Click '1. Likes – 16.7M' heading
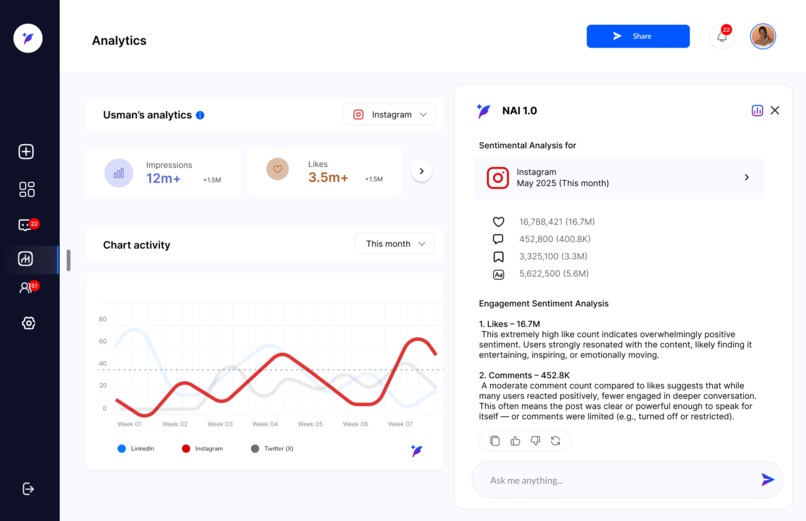The image size is (806, 521). coord(509,324)
